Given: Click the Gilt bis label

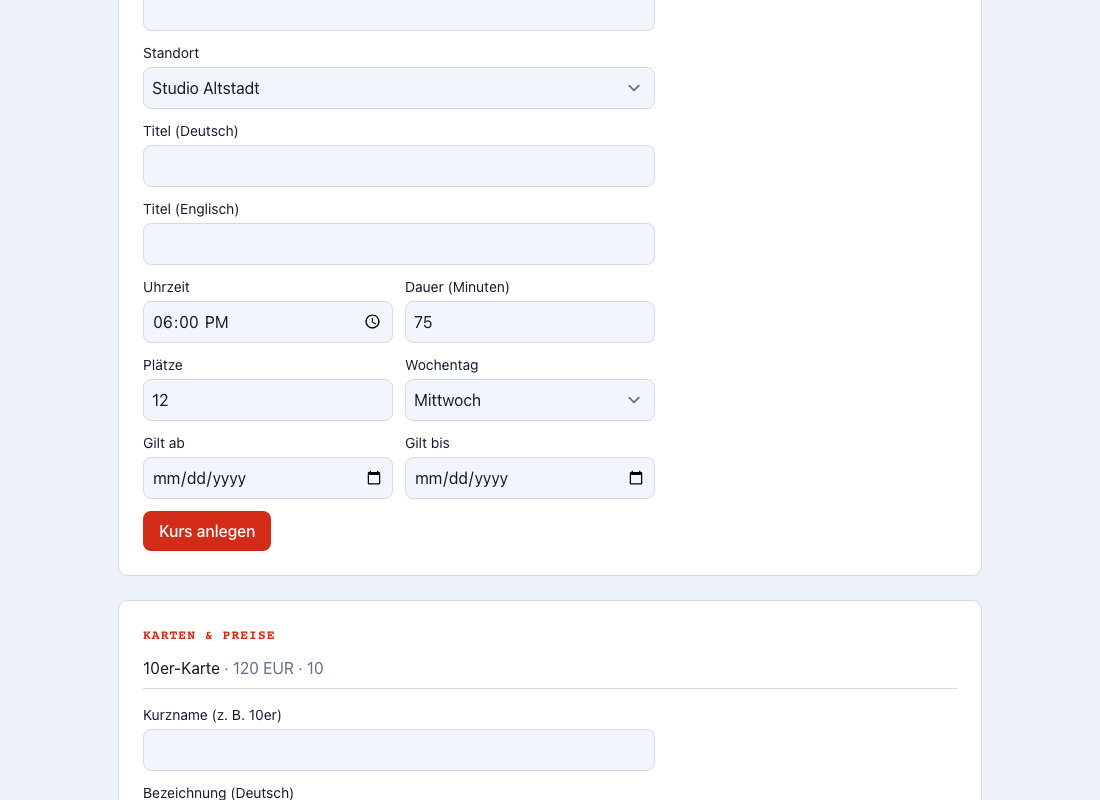Looking at the screenshot, I should click(427, 443).
